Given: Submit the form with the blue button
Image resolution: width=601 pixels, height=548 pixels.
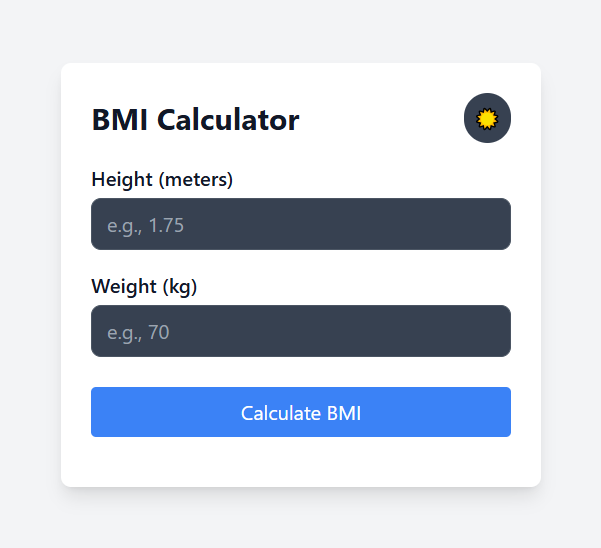Looking at the screenshot, I should click(x=300, y=412).
